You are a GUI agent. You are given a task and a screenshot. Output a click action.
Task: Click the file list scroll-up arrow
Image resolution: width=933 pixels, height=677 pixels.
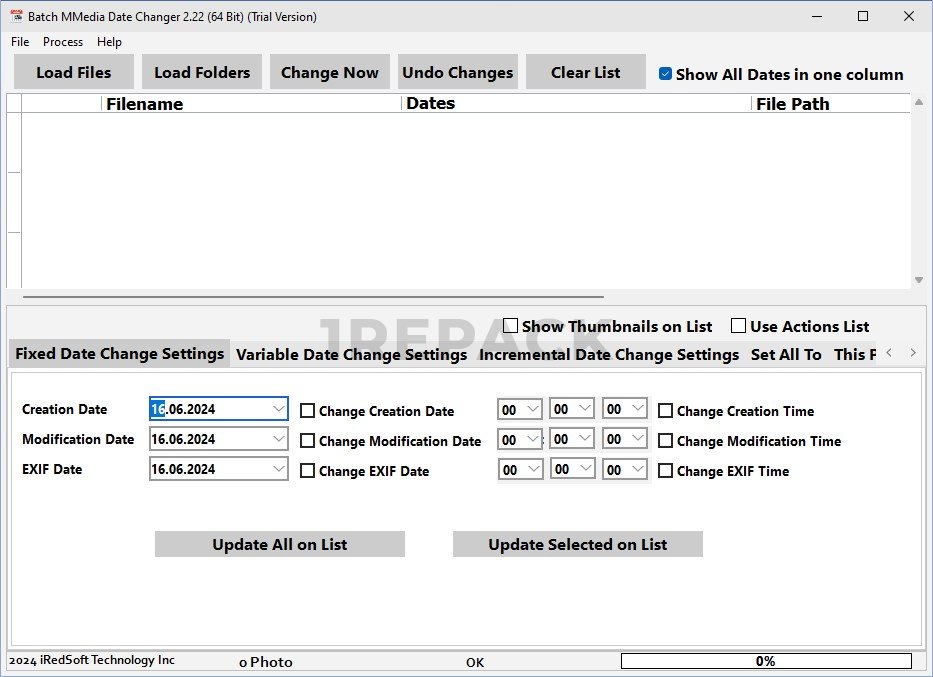click(x=918, y=101)
